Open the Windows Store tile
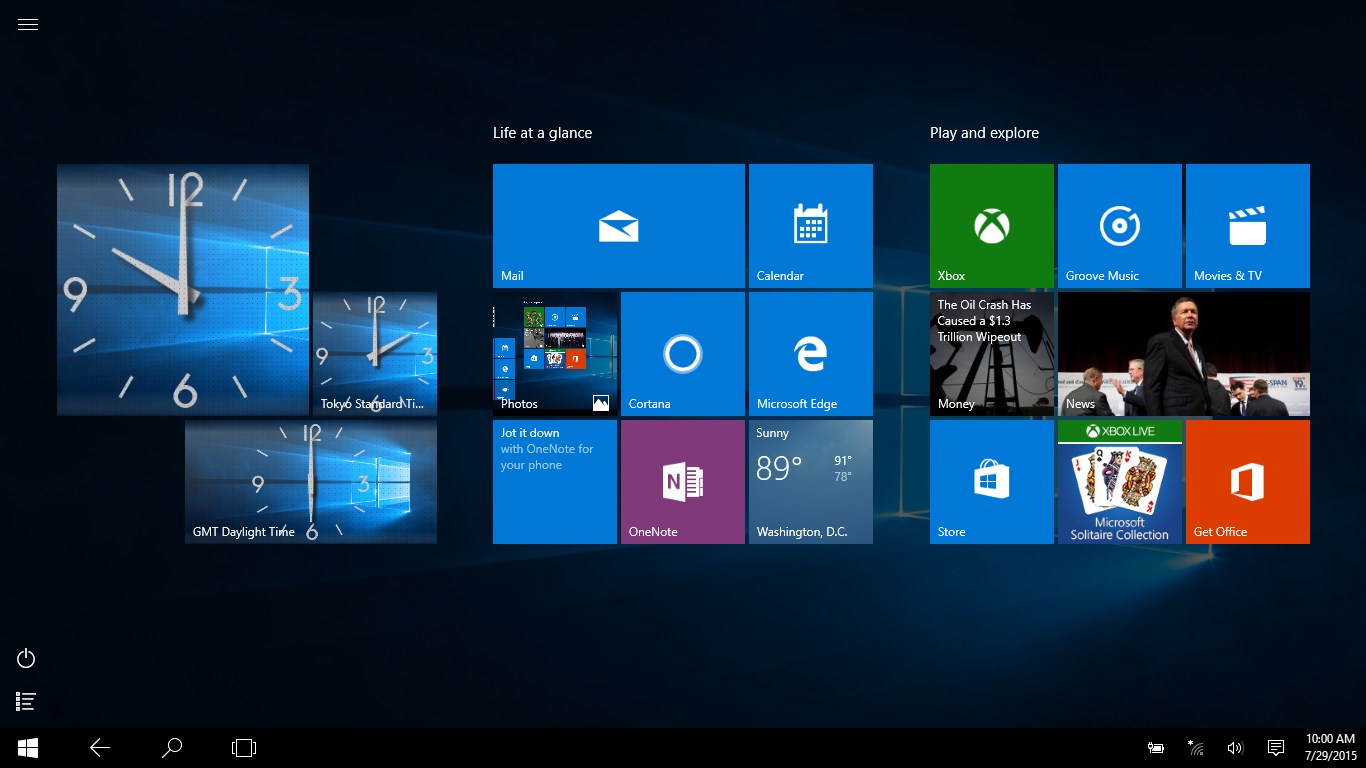Image resolution: width=1366 pixels, height=768 pixels. point(991,481)
